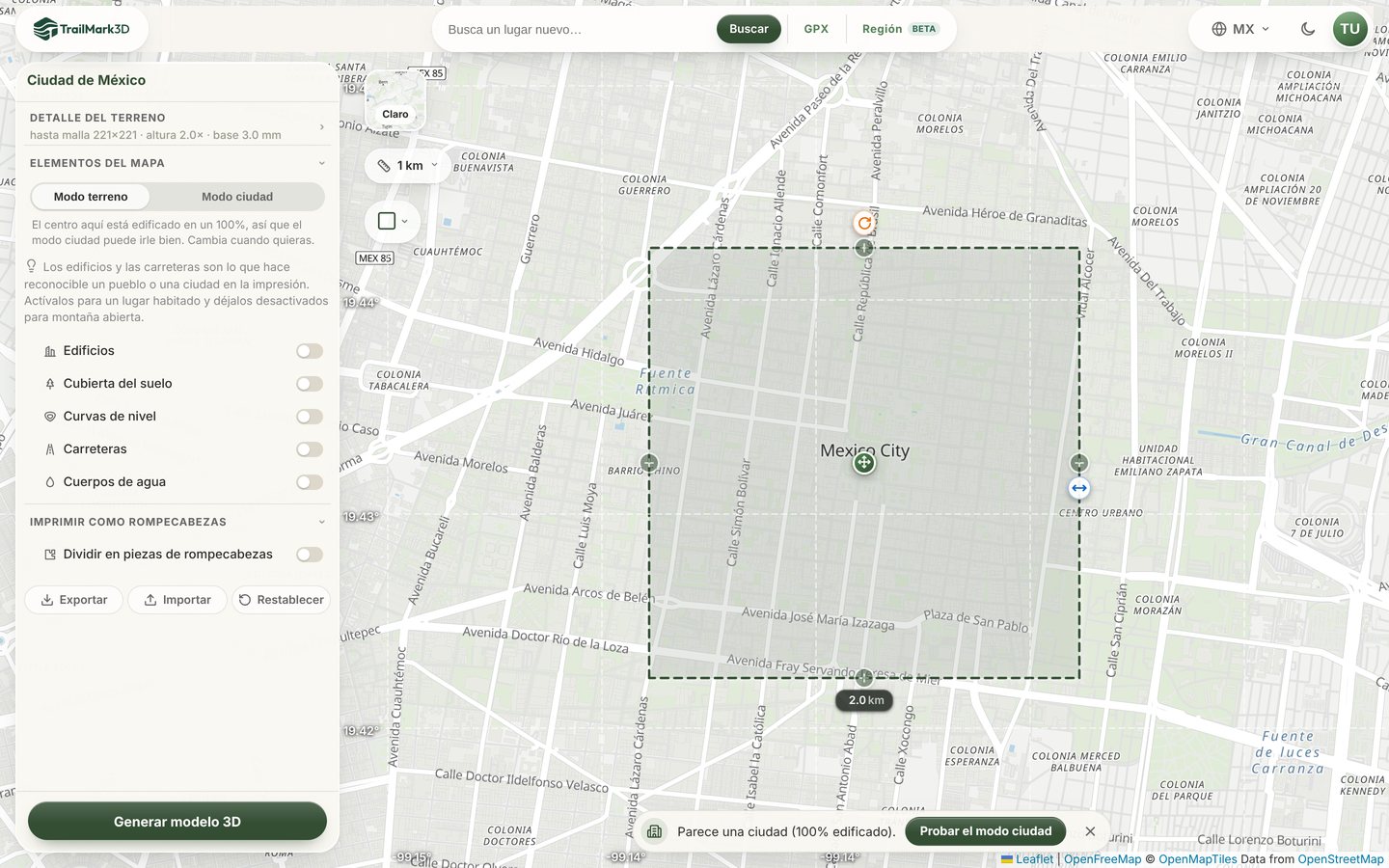
Task: Click the 2.0 km size label
Action: click(x=866, y=700)
